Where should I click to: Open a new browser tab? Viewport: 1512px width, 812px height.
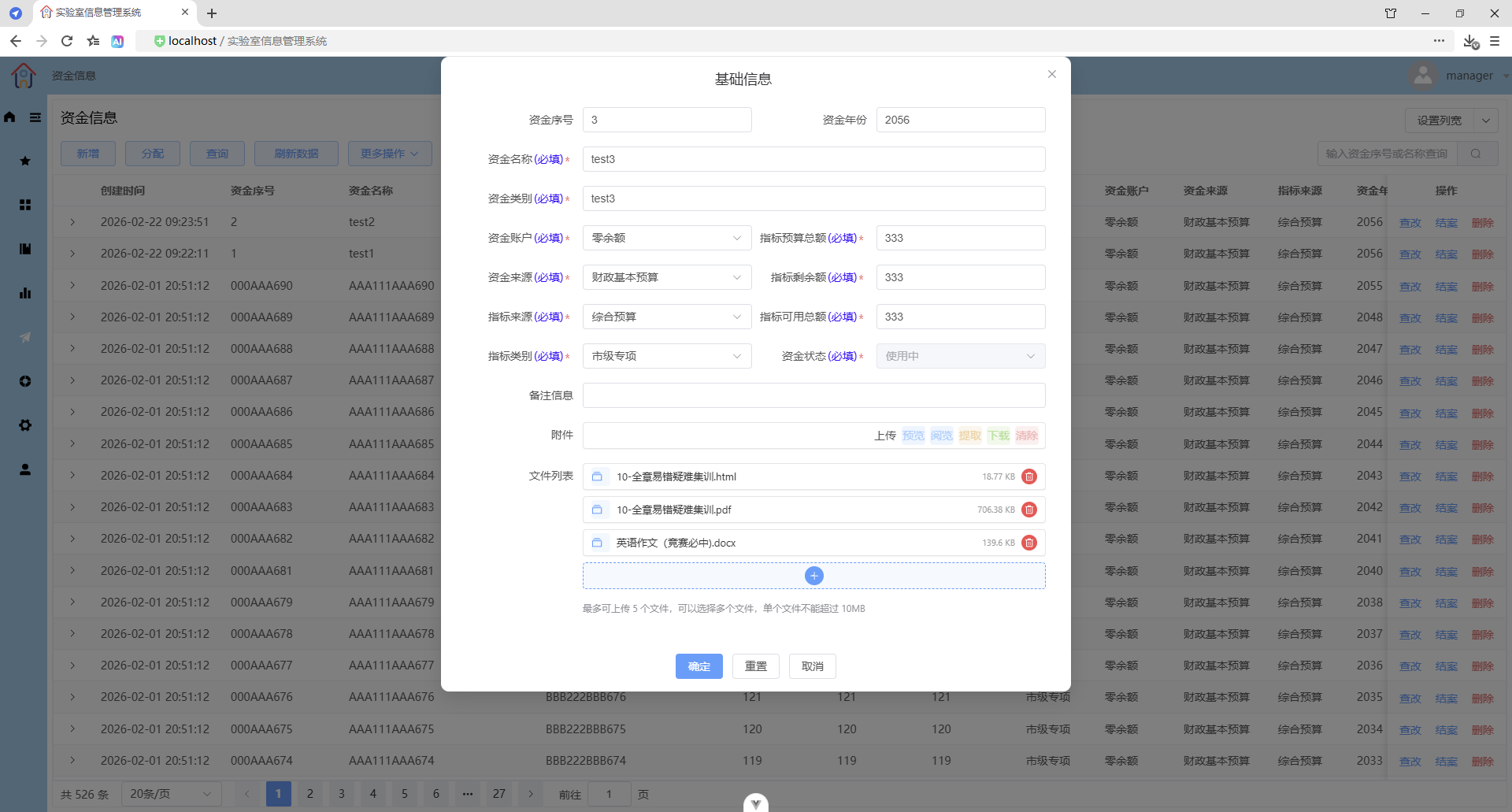212,13
